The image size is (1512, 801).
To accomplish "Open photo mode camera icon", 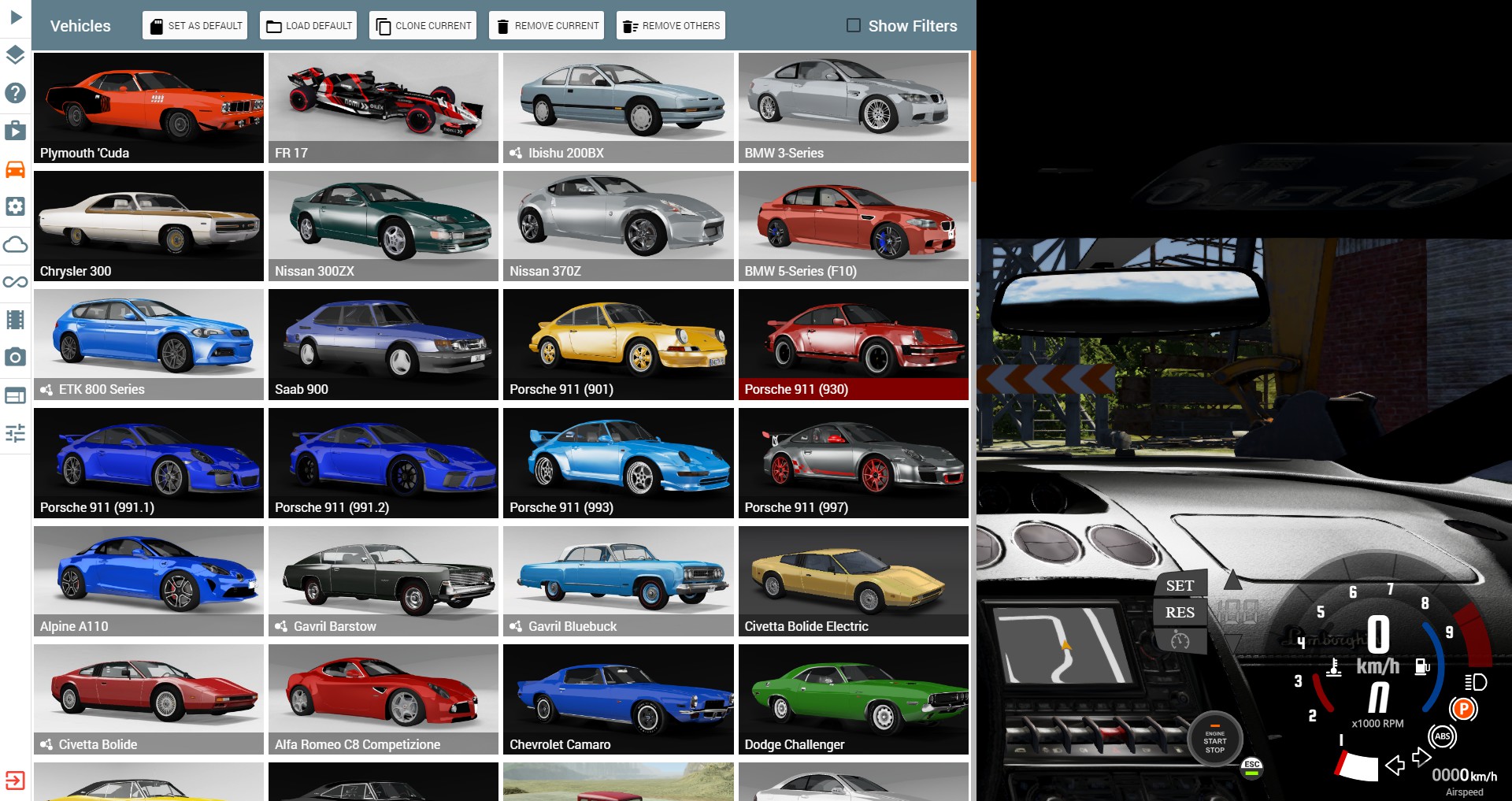I will click(16, 357).
